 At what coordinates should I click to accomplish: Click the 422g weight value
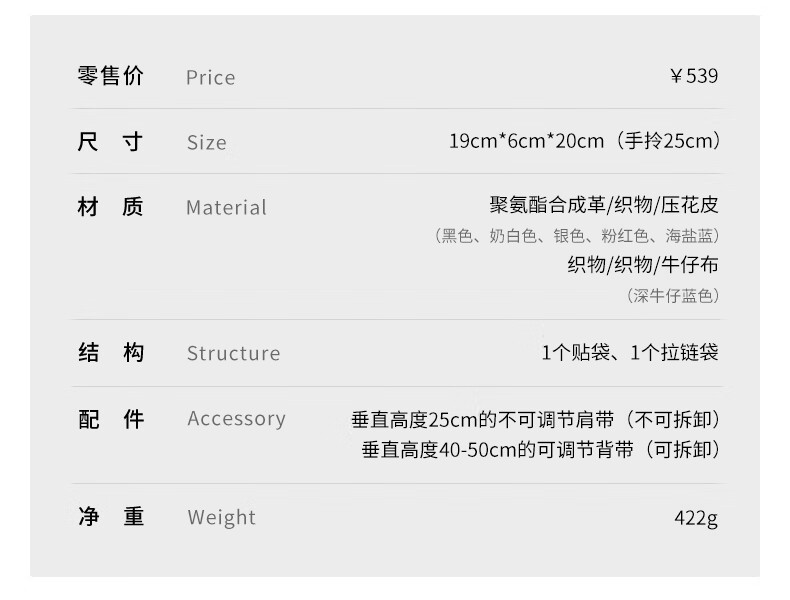[696, 518]
